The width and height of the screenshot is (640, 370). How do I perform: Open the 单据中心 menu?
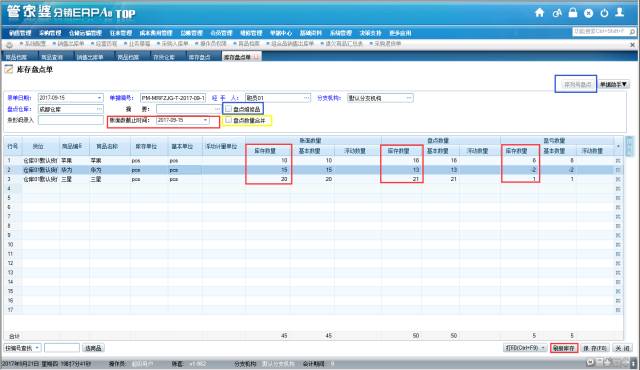[x=281, y=33]
